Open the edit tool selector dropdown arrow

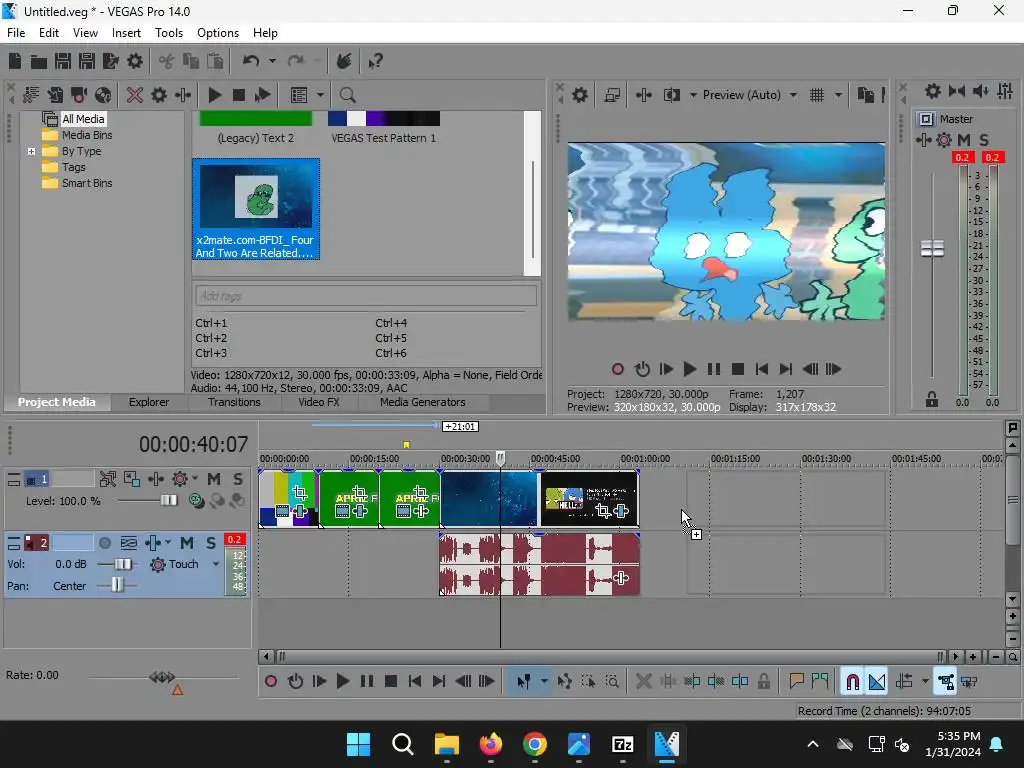[544, 682]
